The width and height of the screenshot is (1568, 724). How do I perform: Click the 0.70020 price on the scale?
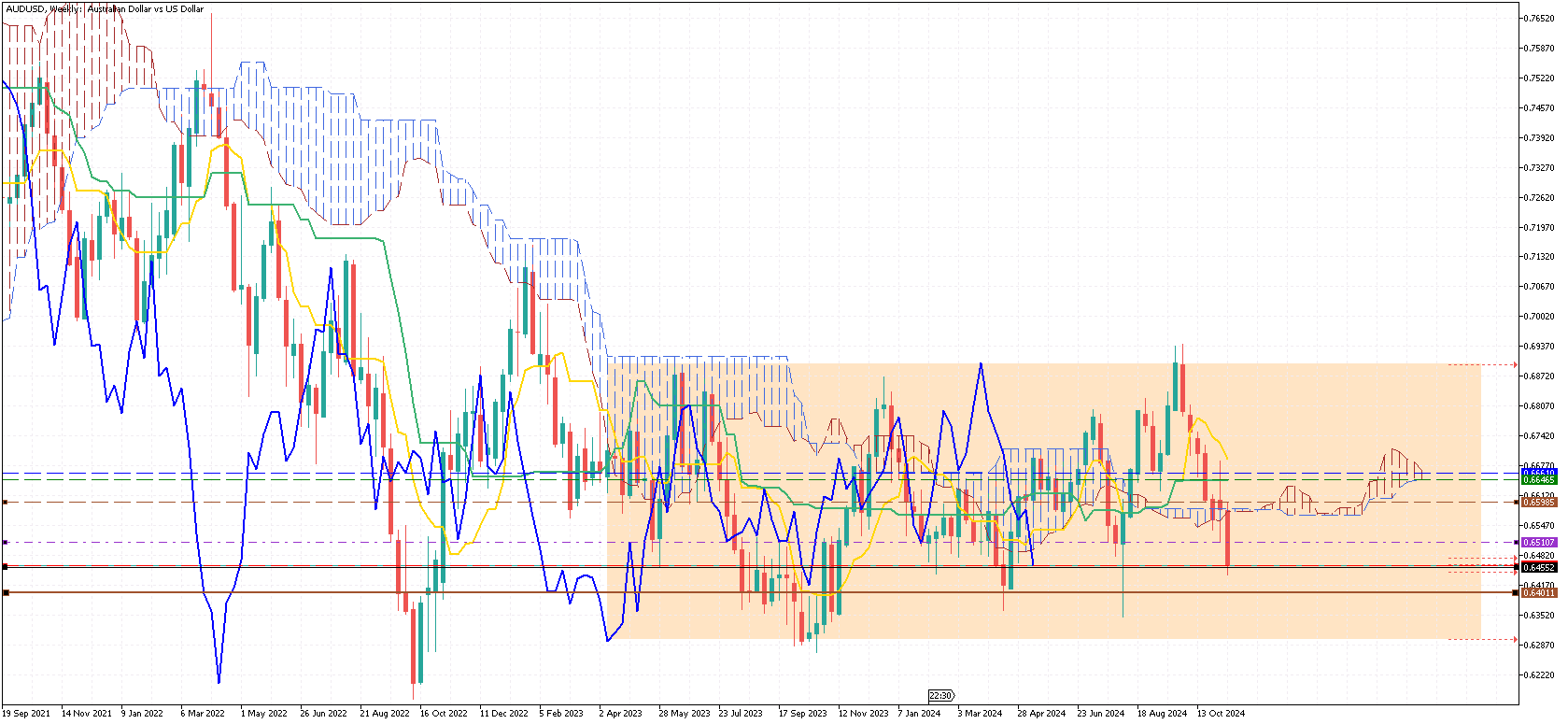pyautogui.click(x=1541, y=317)
